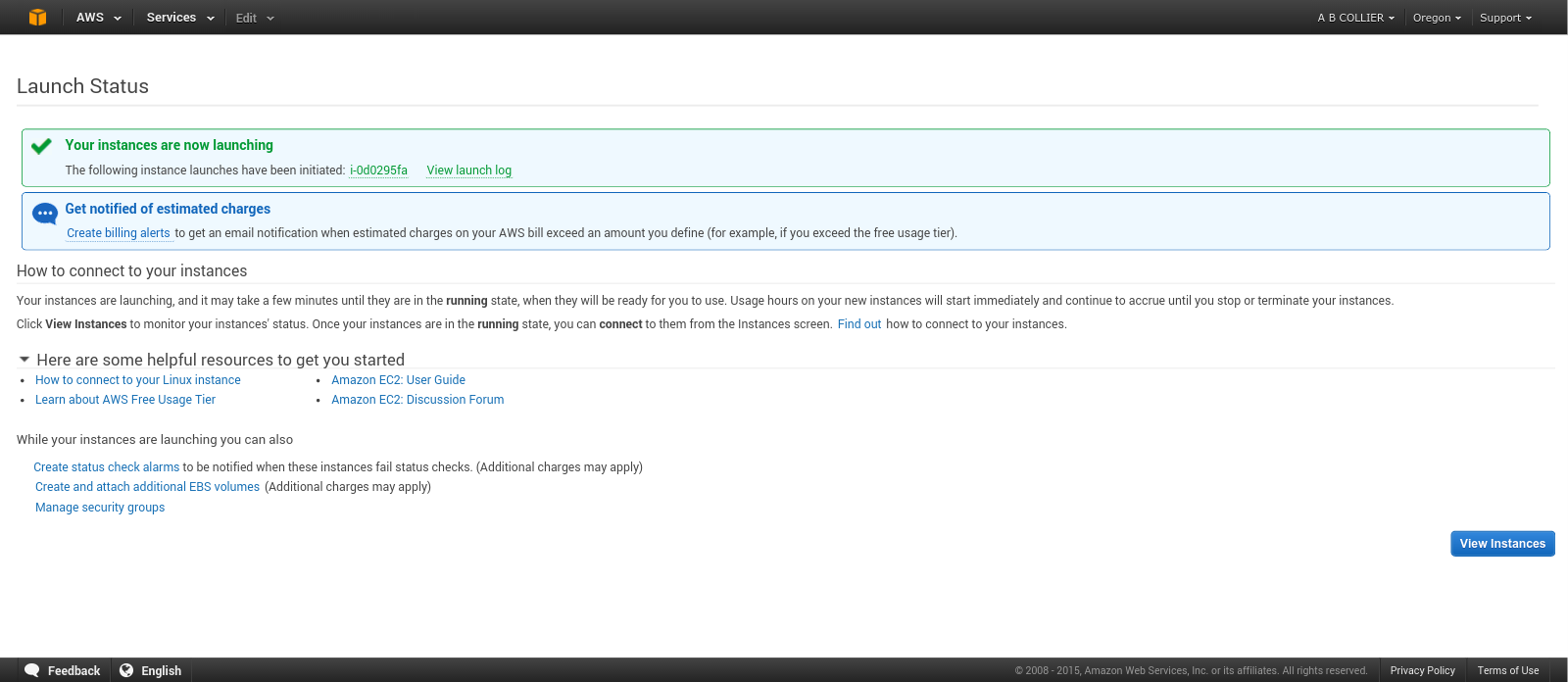1568x682 pixels.
Task: Click Create billing alerts link
Action: click(119, 233)
